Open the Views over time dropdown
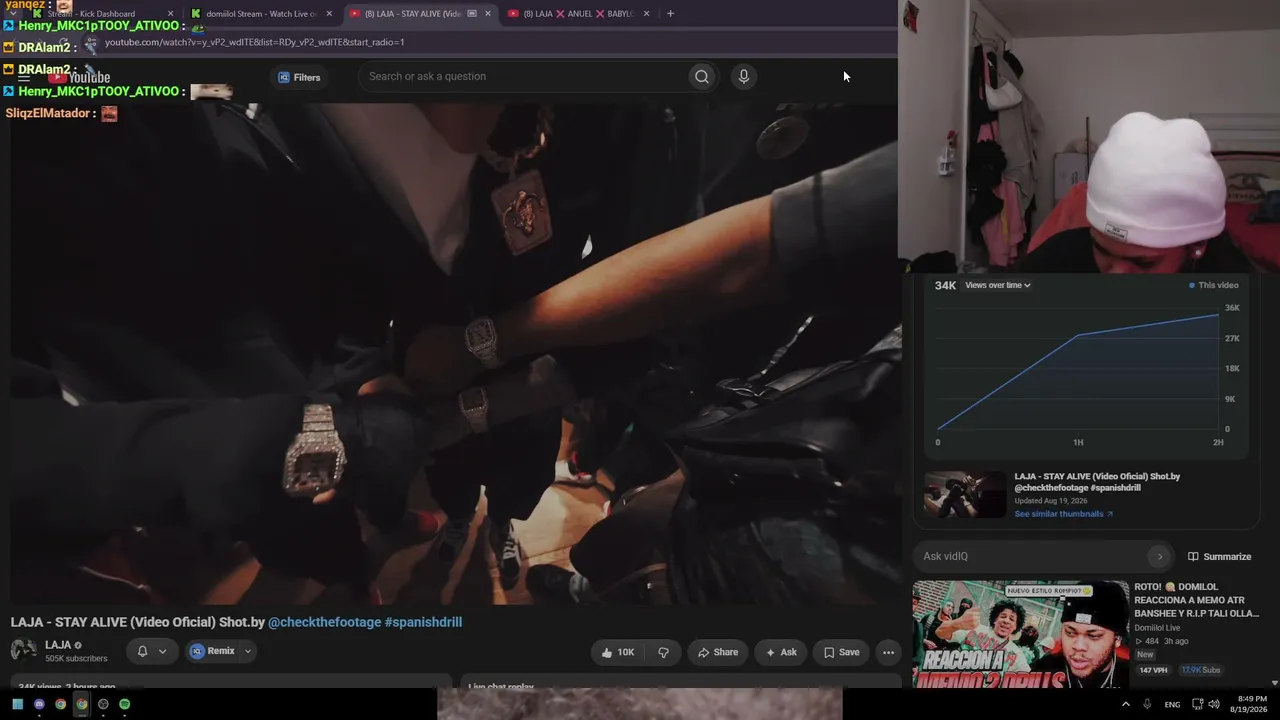This screenshot has width=1280, height=720. coord(998,285)
